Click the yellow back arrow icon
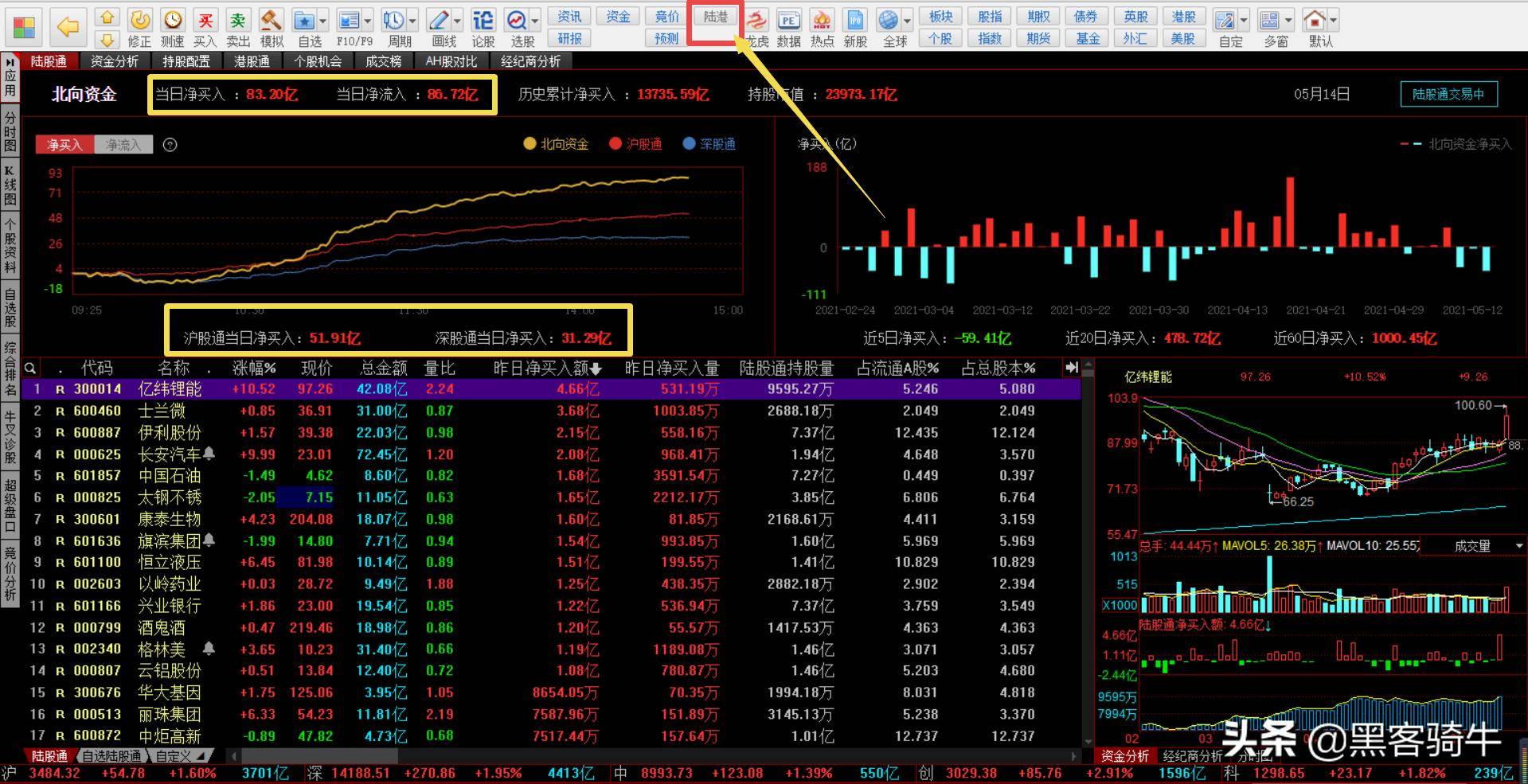The width and height of the screenshot is (1528, 784). tap(68, 27)
